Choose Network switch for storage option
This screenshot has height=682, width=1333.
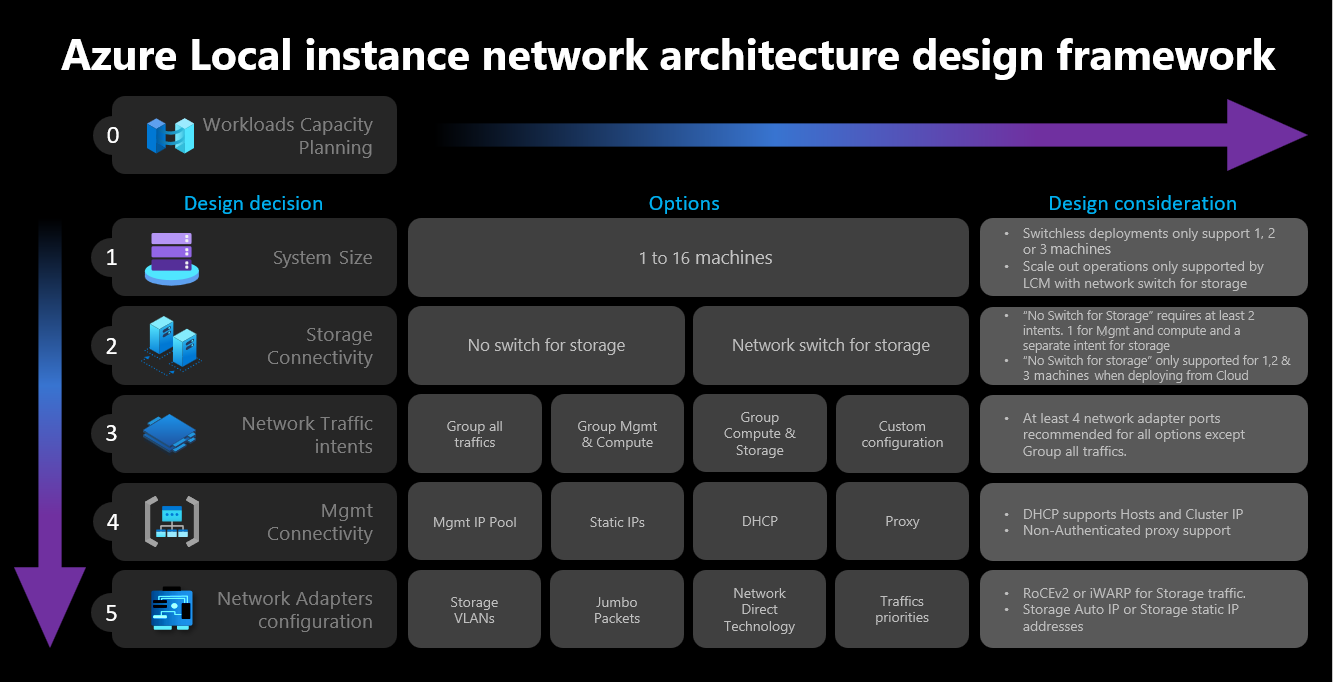pyautogui.click(x=831, y=346)
